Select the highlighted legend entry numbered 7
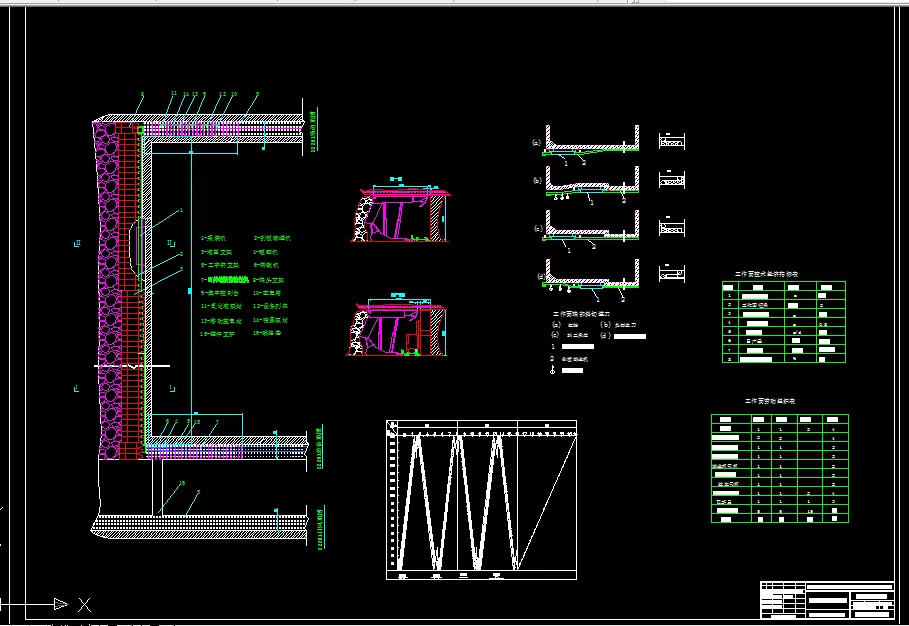The height and width of the screenshot is (626, 909). coord(225,279)
